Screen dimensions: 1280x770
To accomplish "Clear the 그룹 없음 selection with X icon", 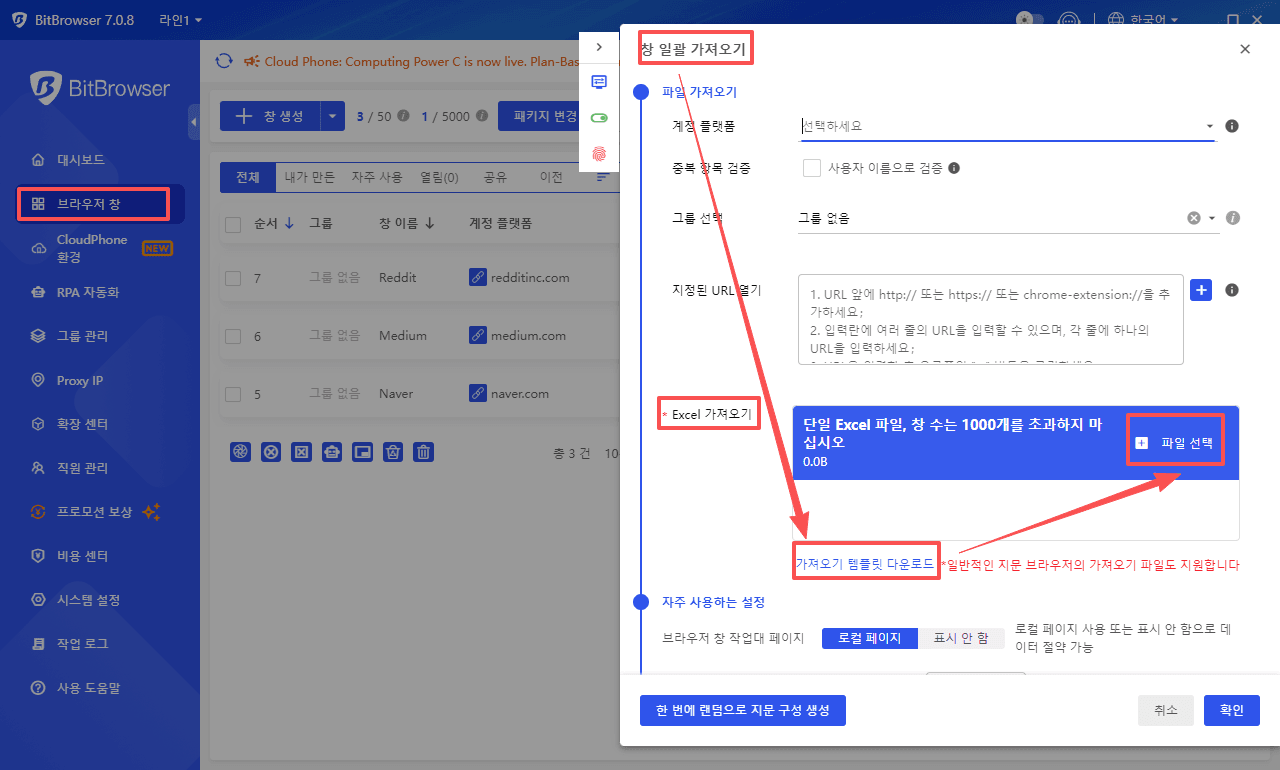I will click(1193, 218).
